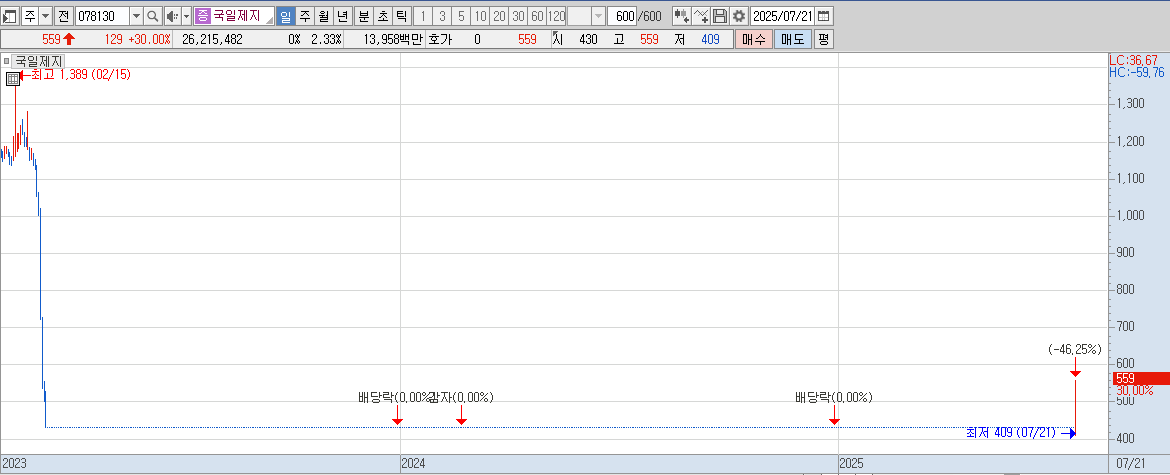The width and height of the screenshot is (1170, 475).
Task: Click the 평 button
Action: click(x=823, y=40)
